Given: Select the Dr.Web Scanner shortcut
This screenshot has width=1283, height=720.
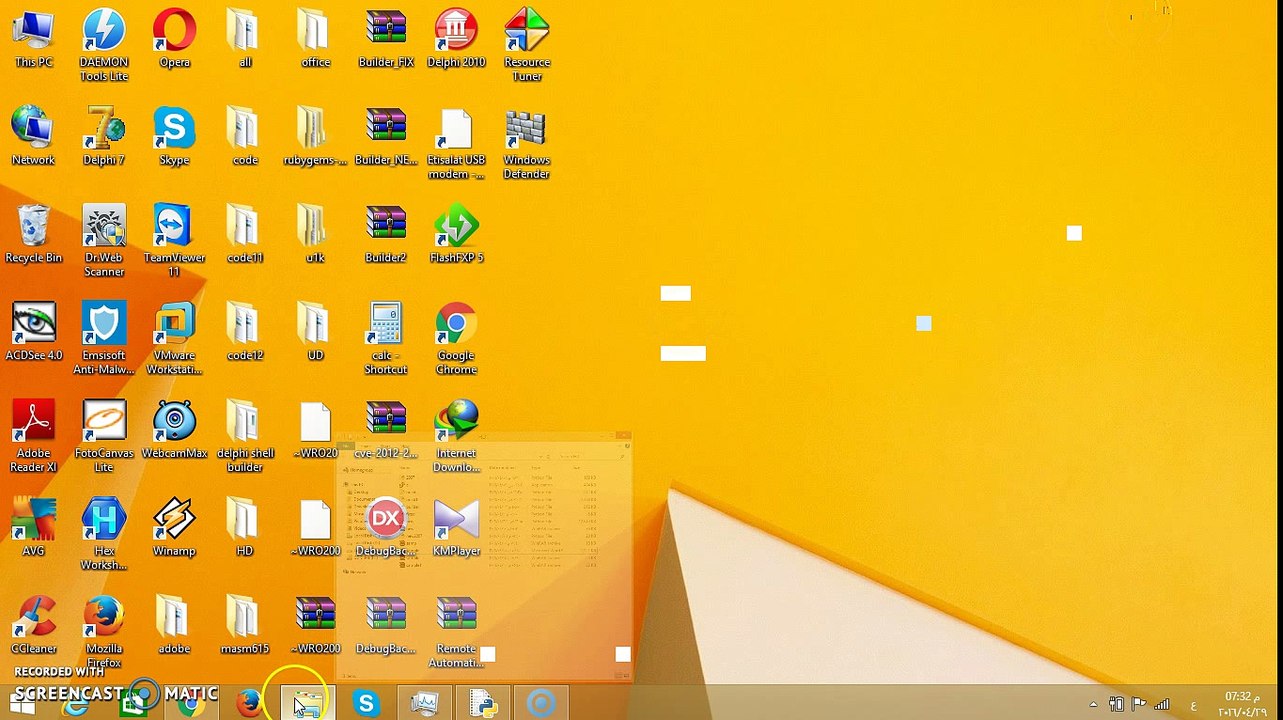Looking at the screenshot, I should click(x=104, y=241).
